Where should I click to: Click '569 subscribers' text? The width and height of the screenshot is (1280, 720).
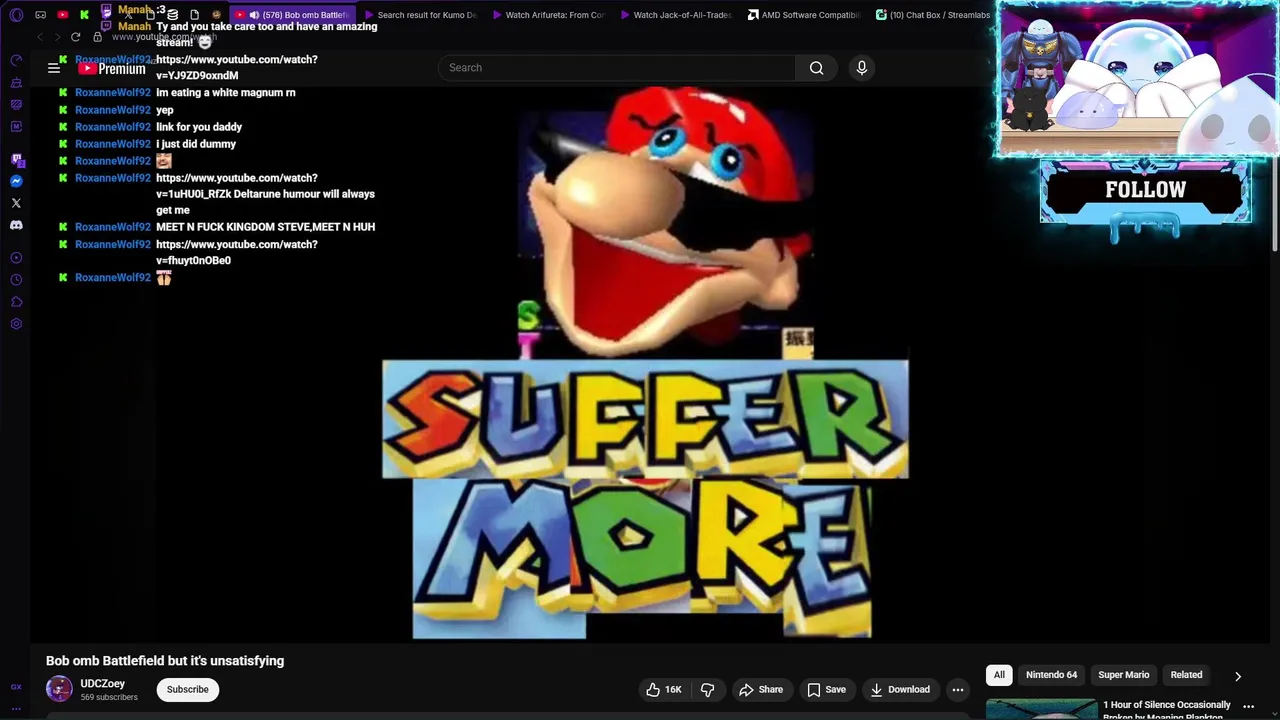[109, 697]
